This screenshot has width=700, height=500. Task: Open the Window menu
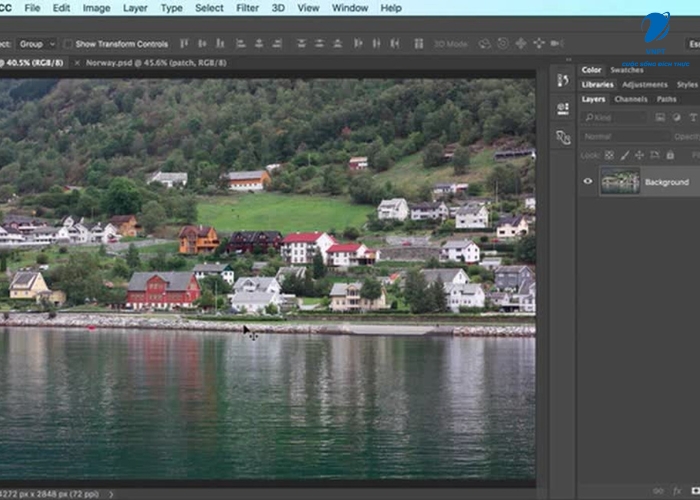[350, 8]
